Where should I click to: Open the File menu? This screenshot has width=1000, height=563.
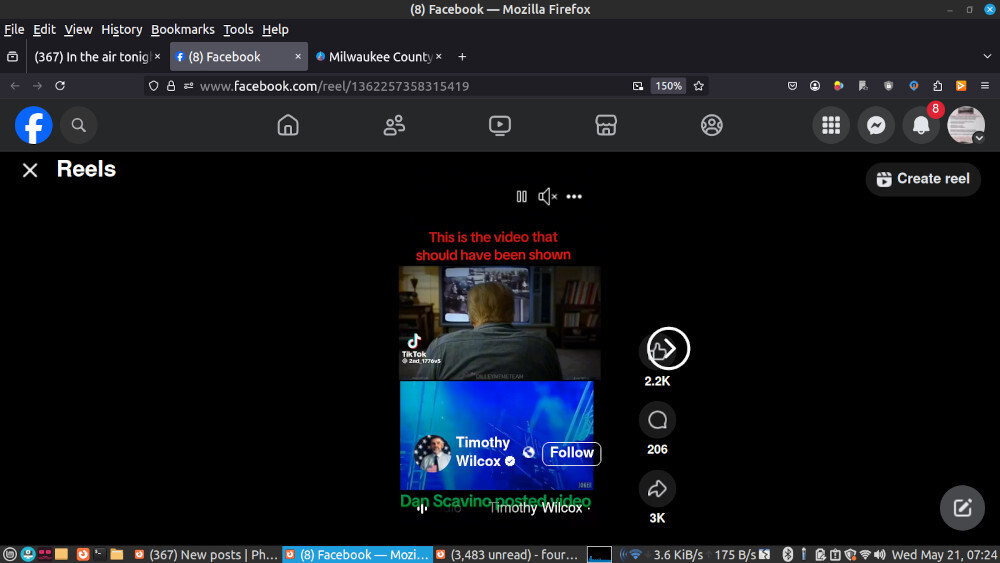point(14,29)
